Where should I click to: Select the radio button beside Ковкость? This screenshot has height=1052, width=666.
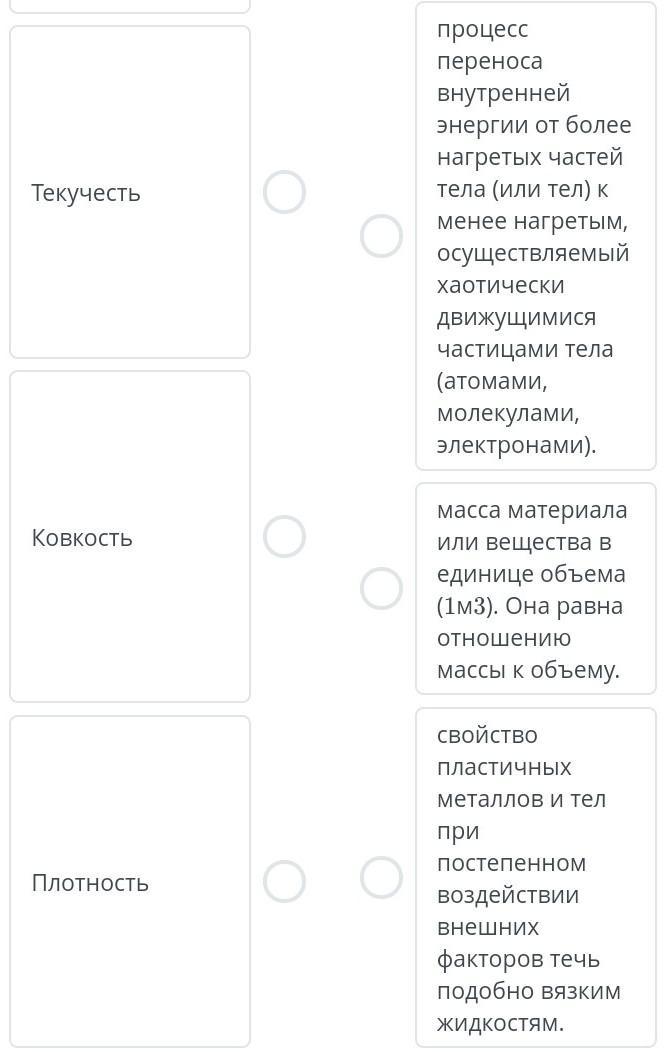tap(284, 536)
